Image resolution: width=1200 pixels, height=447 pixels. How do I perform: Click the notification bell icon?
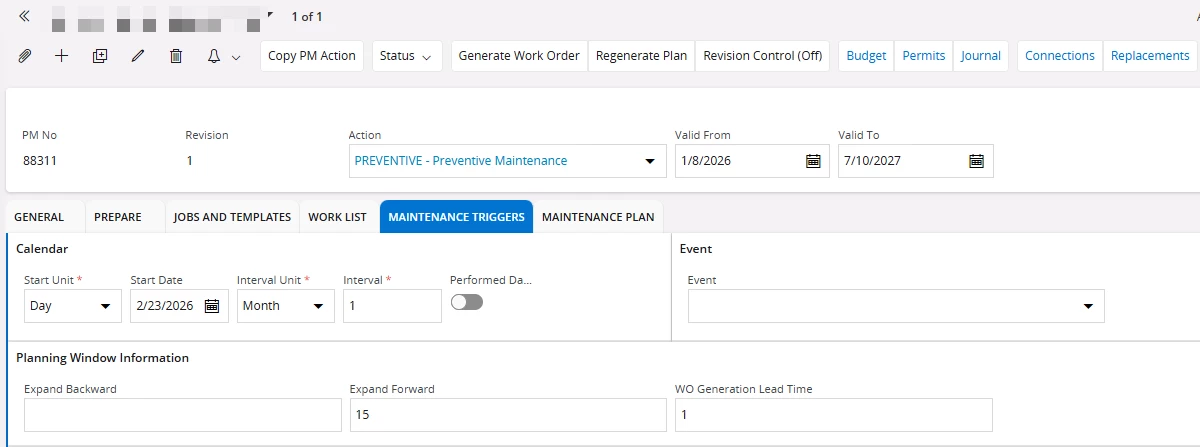pyautogui.click(x=214, y=56)
